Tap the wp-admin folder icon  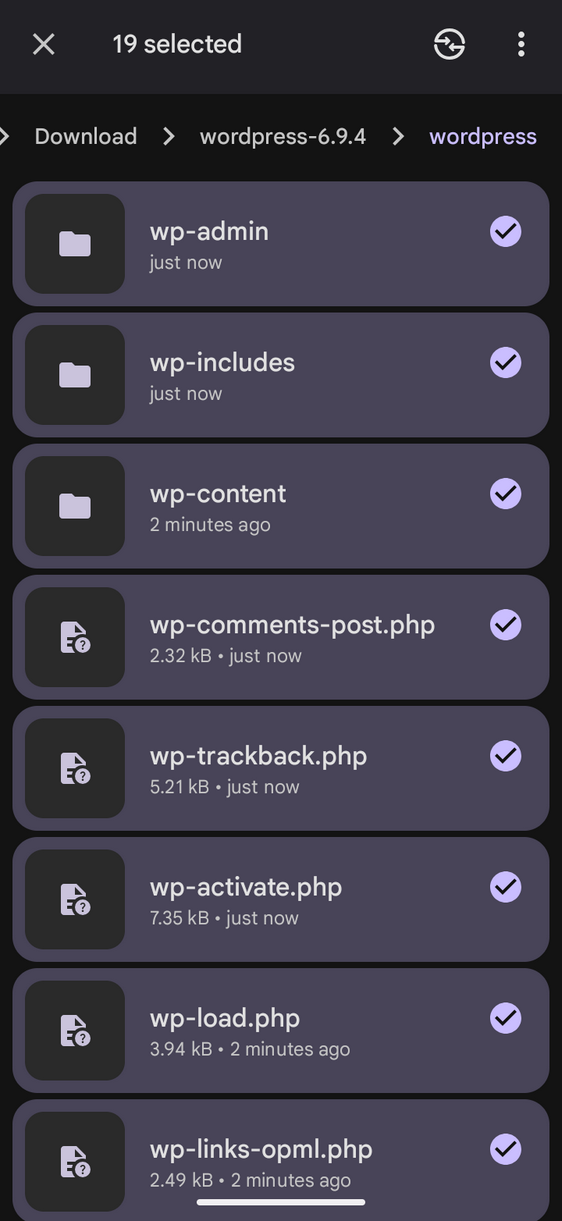tap(75, 244)
